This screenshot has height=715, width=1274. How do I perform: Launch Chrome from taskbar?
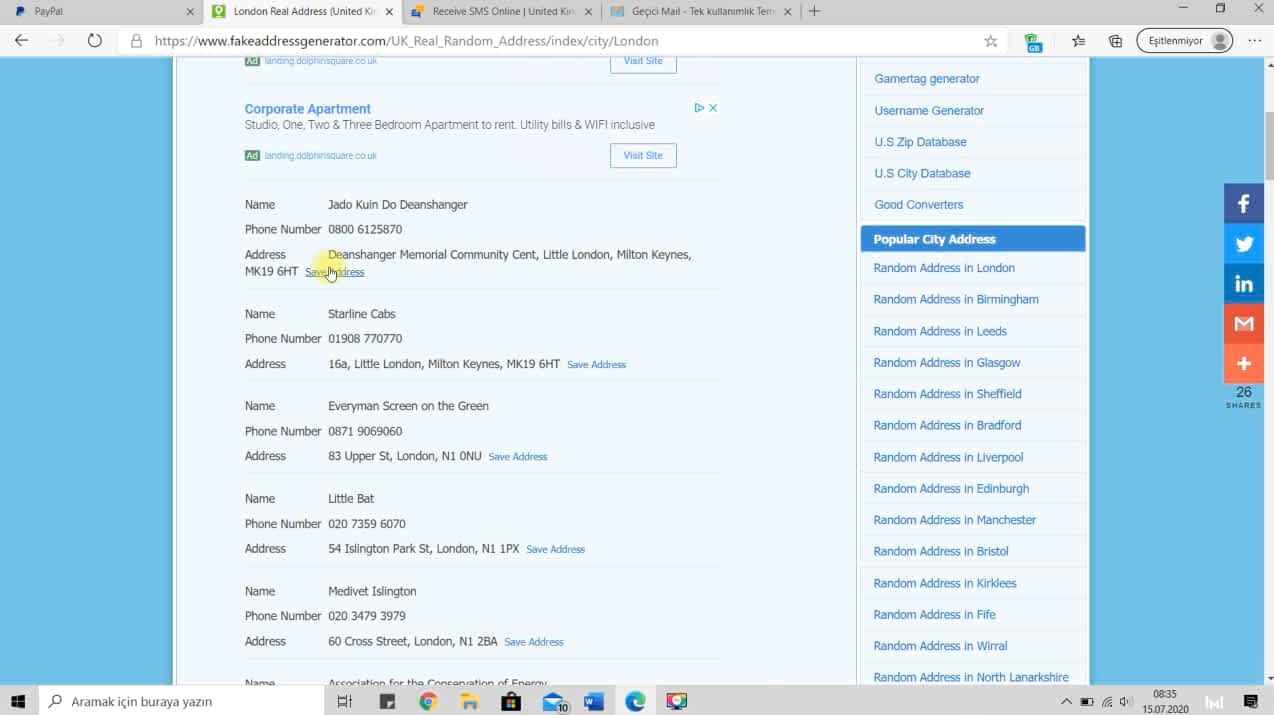click(428, 701)
